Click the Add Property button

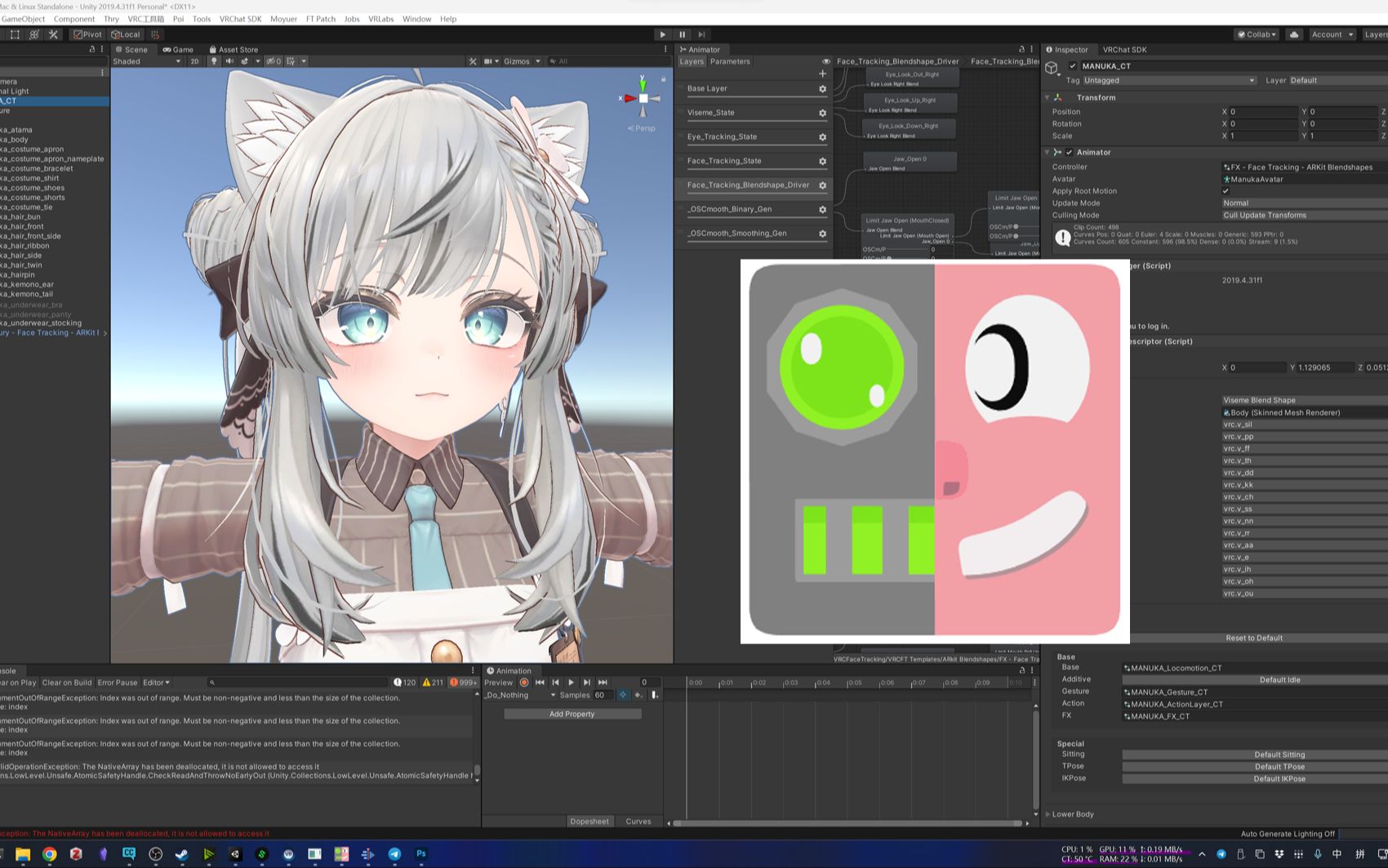pyautogui.click(x=572, y=713)
